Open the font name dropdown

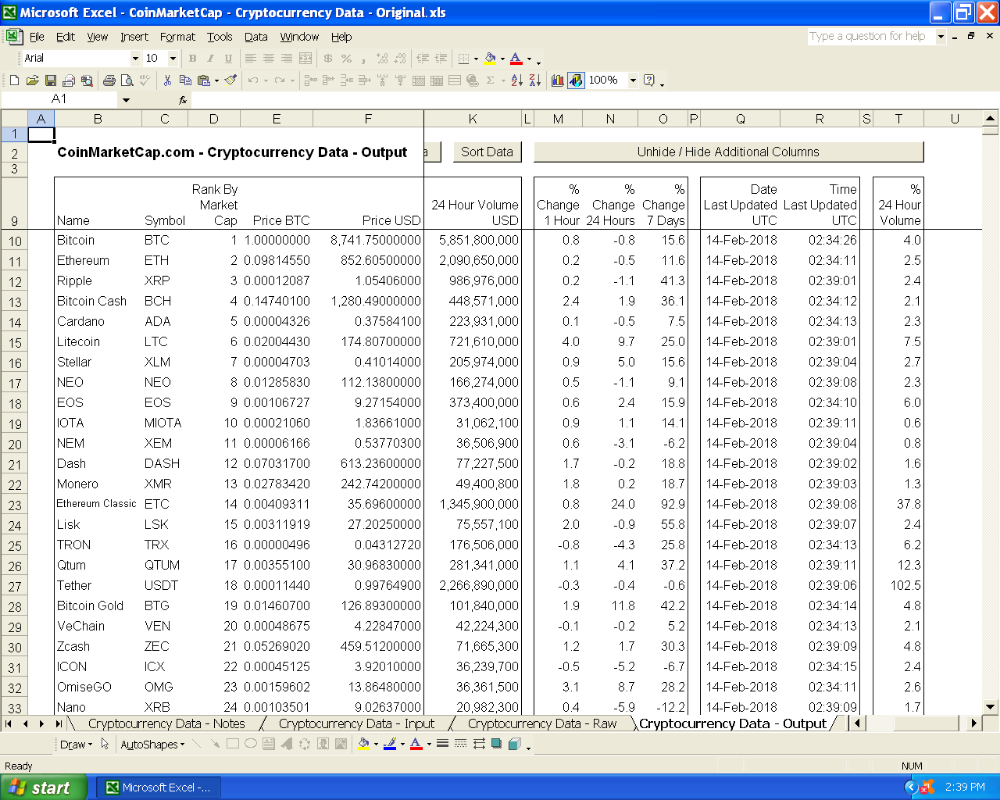click(x=135, y=59)
